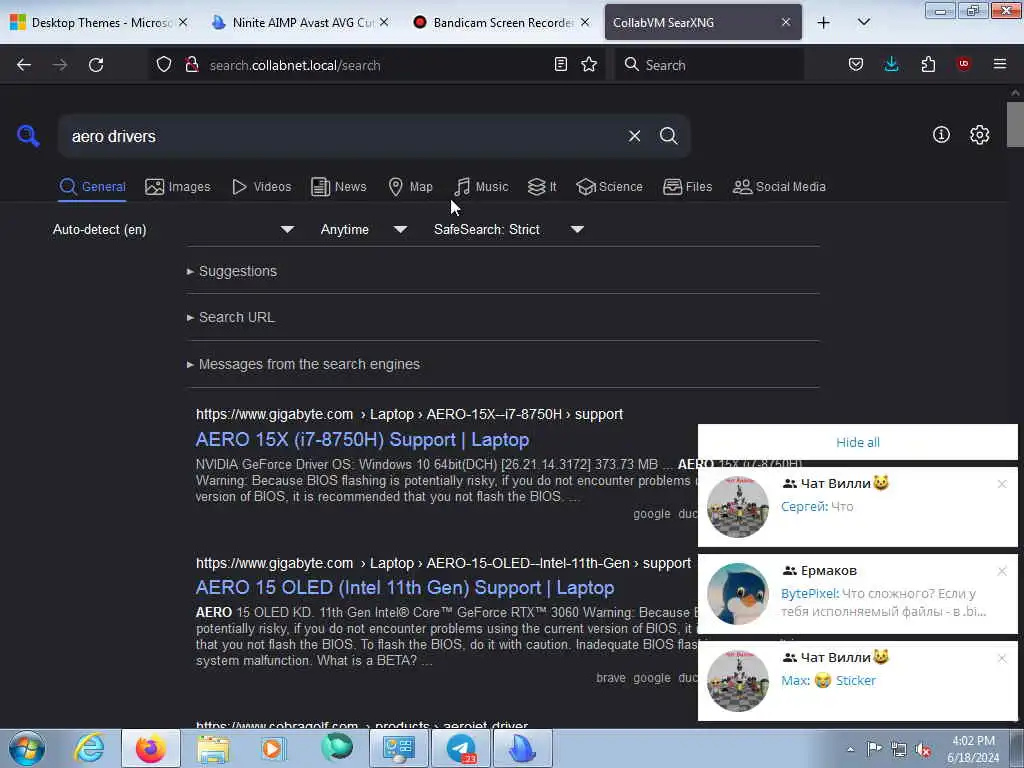Click the Firefox Search box
1024x768 pixels.
tap(709, 65)
